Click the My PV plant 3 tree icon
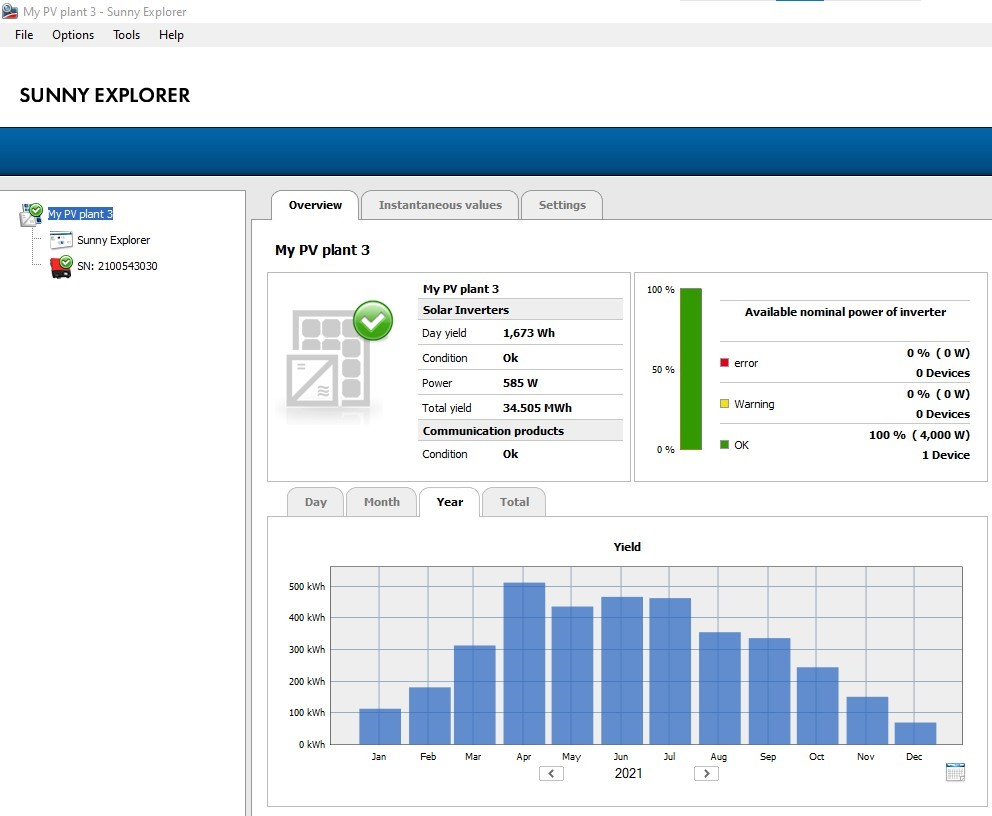 click(31, 214)
